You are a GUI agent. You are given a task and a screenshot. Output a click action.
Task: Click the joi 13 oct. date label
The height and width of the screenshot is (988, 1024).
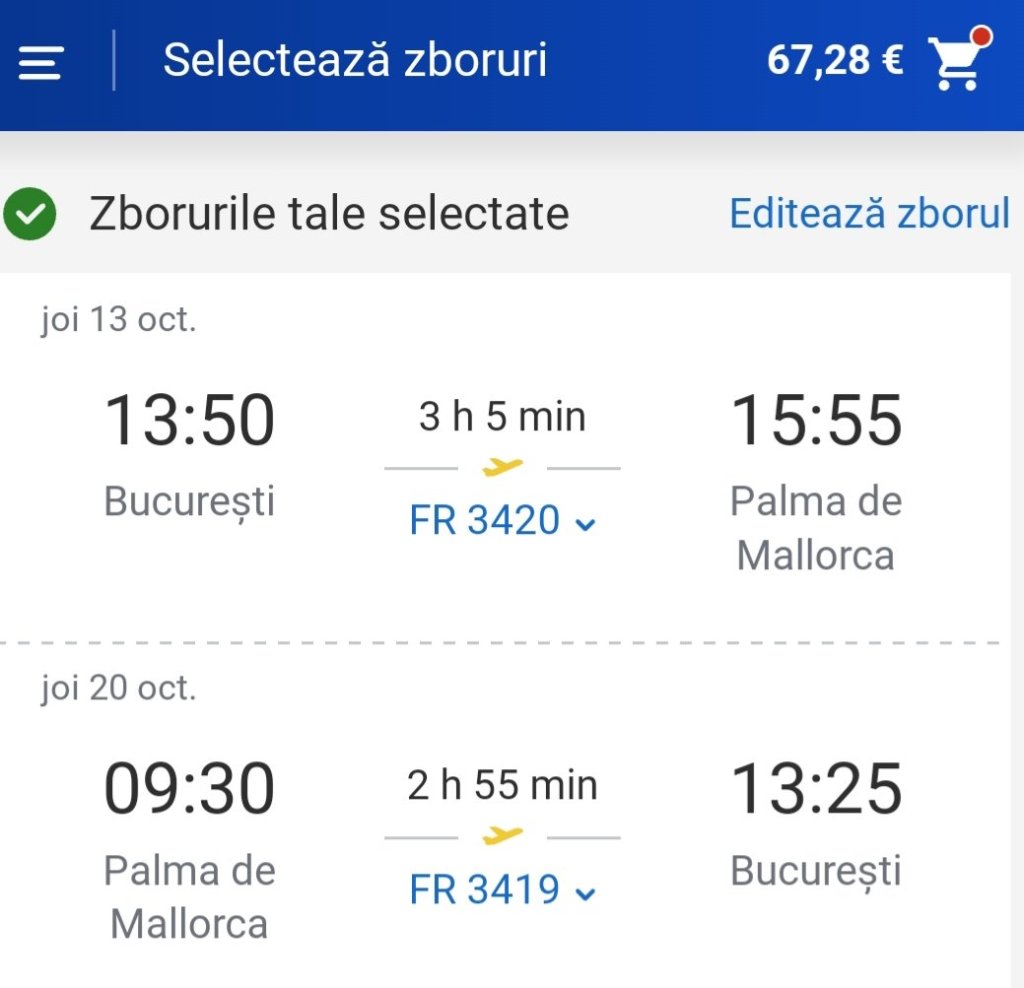pyautogui.click(x=119, y=320)
